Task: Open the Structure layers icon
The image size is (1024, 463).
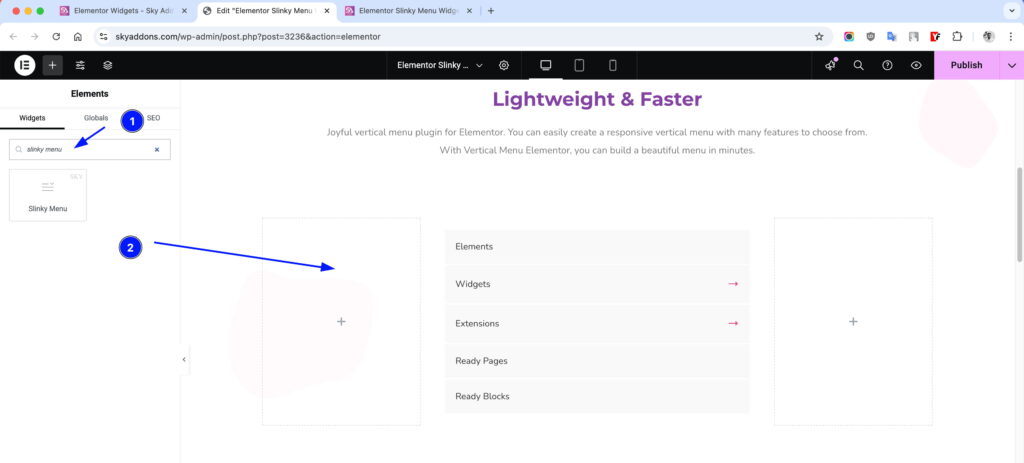Action: (108, 65)
